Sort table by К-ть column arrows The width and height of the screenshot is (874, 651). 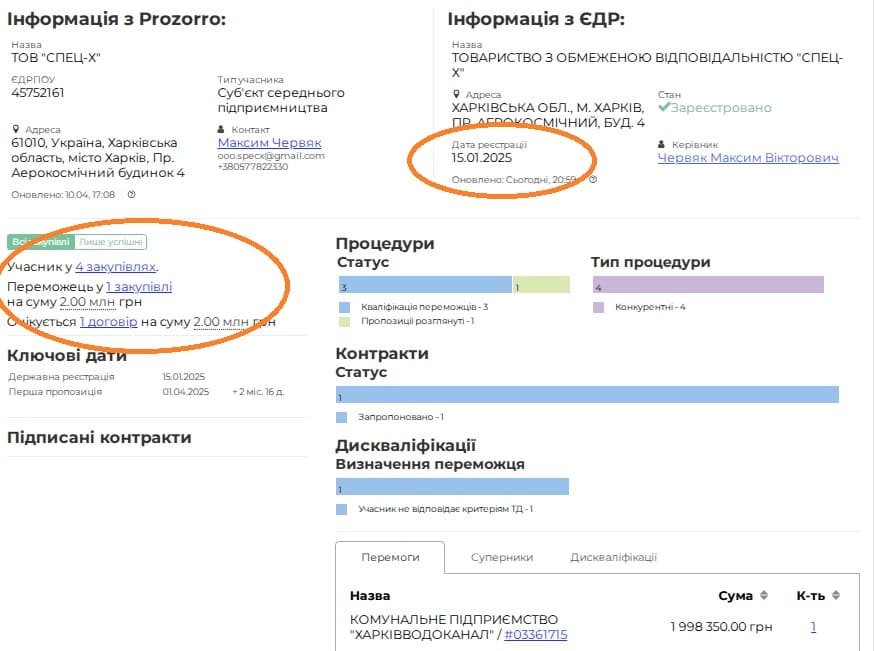click(x=836, y=596)
